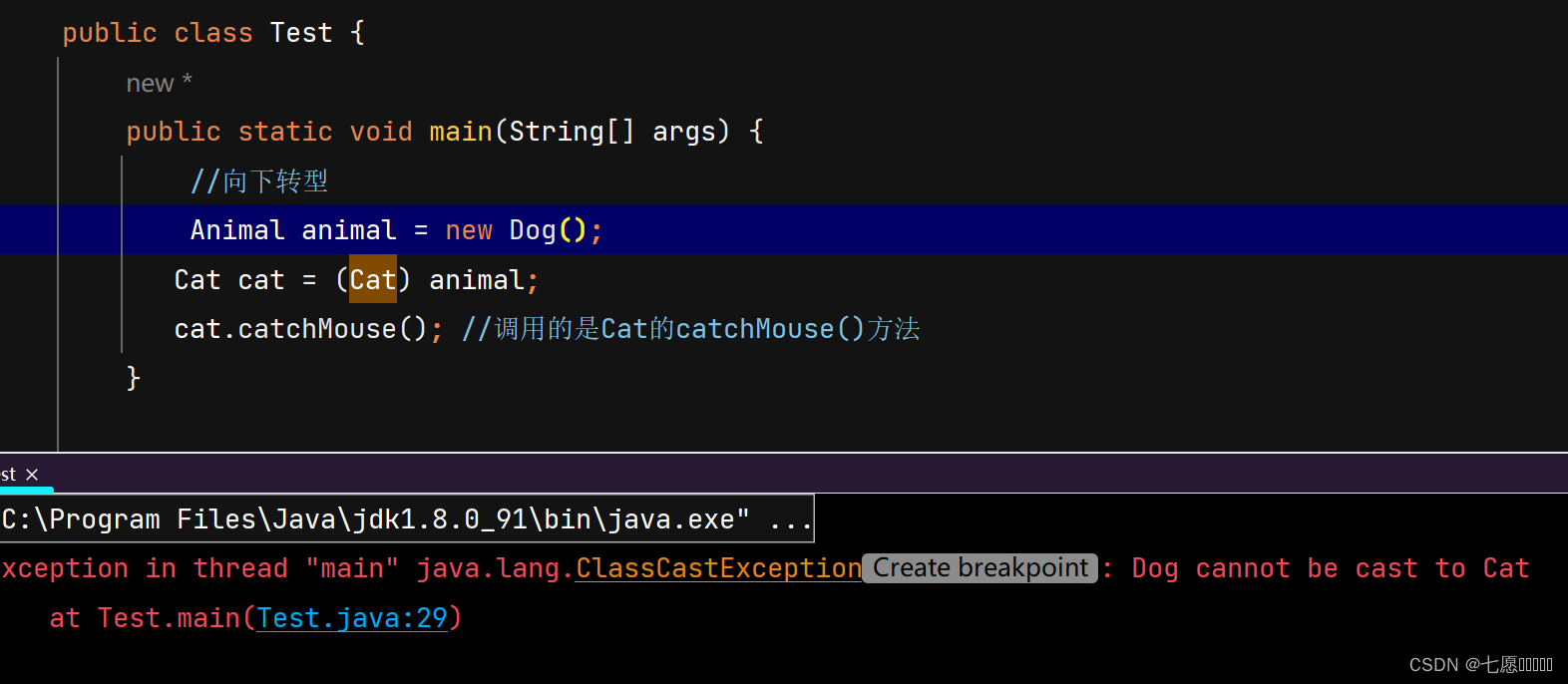1568x684 pixels.
Task: Click the highlighted Cat cast type
Action: [x=373, y=279]
